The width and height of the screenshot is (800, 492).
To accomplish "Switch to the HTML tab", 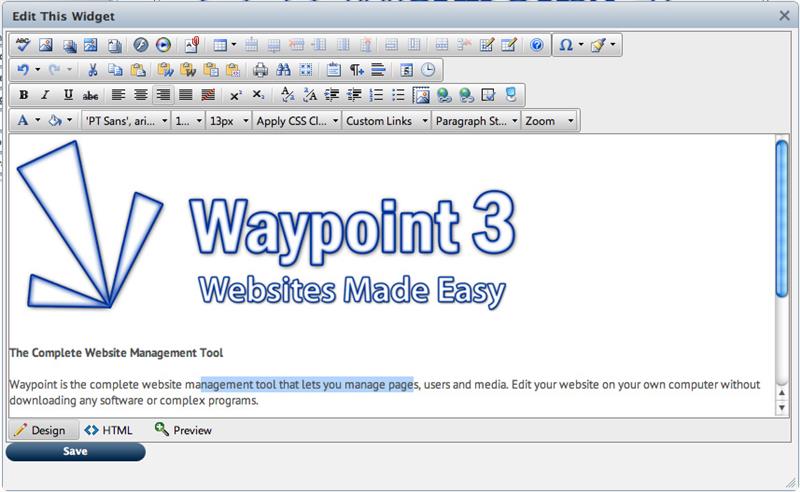I will [x=108, y=430].
